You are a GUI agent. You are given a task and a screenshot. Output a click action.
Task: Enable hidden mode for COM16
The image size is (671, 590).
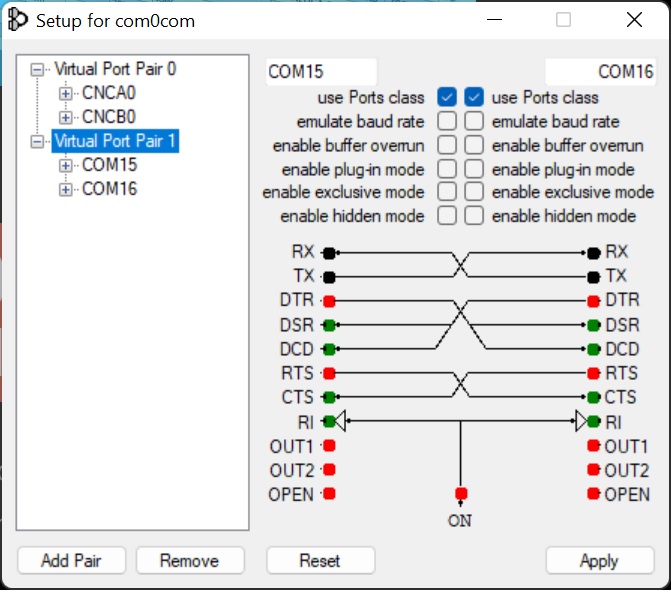(x=474, y=216)
